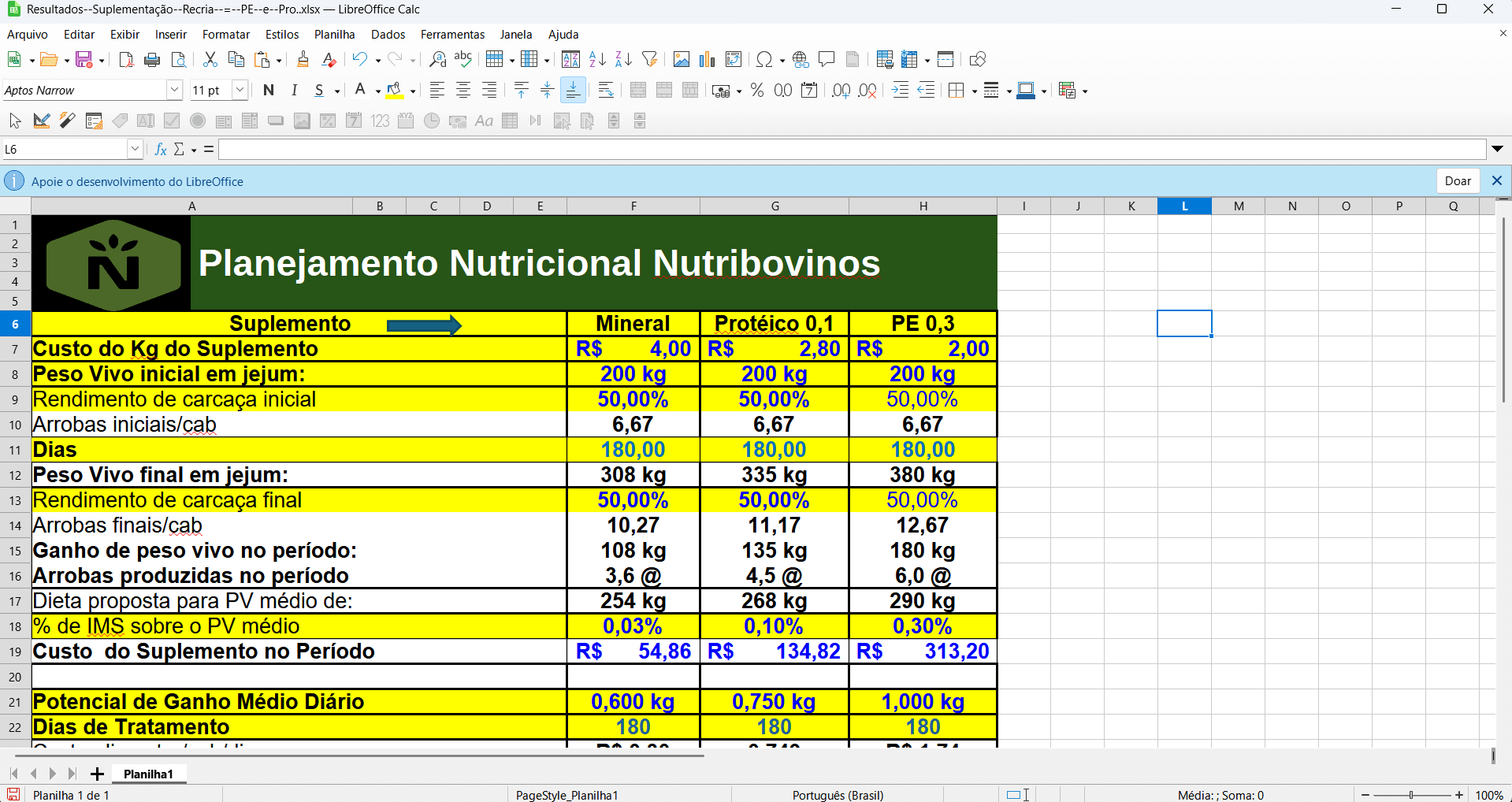
Task: Insert an image icon
Action: coord(682,59)
